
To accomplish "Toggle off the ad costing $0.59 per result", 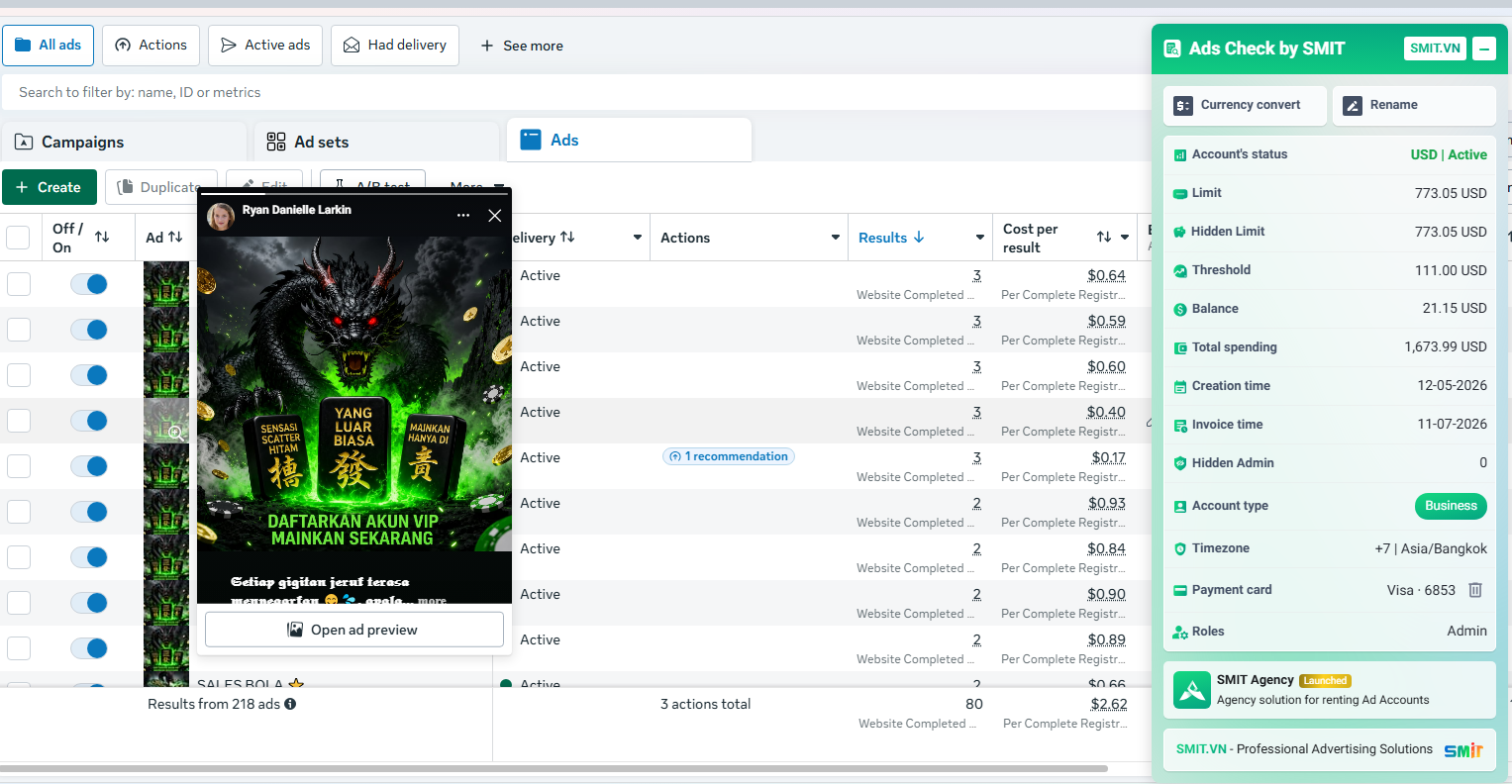I will pyautogui.click(x=89, y=330).
